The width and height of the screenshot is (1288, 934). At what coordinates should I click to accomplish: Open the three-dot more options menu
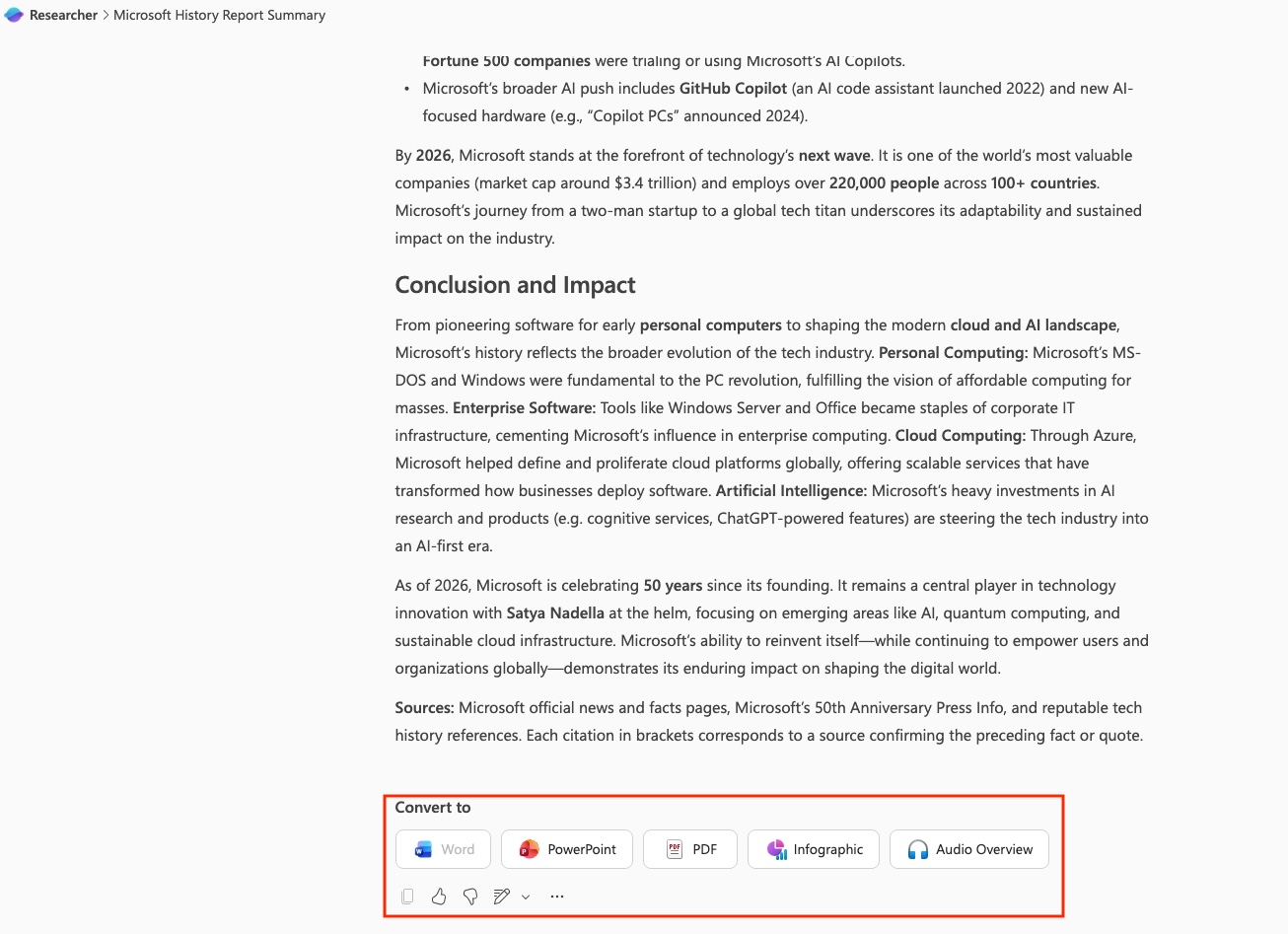click(x=557, y=897)
